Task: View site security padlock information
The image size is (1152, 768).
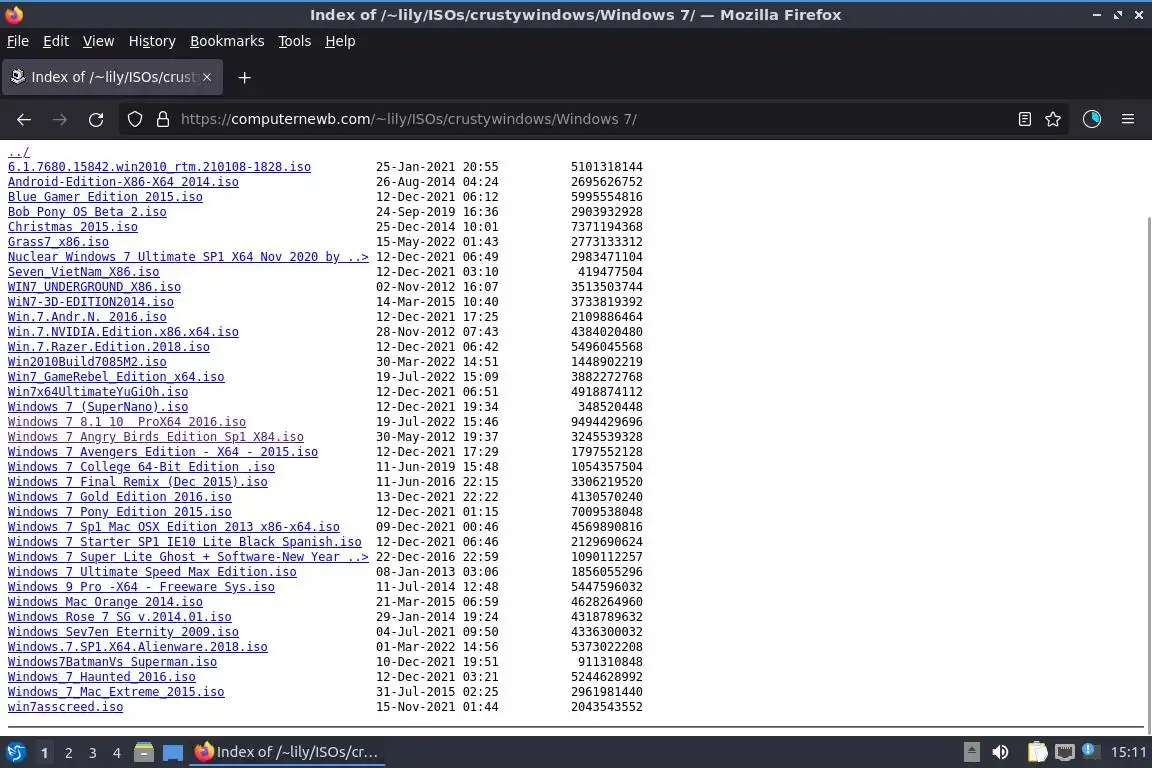Action: 163,119
